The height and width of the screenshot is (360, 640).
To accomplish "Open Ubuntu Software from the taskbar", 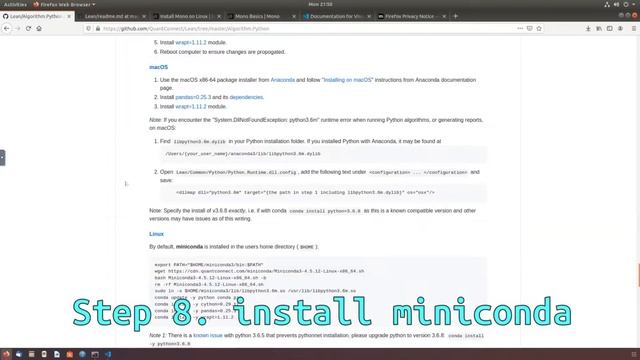I will [70, 354].
